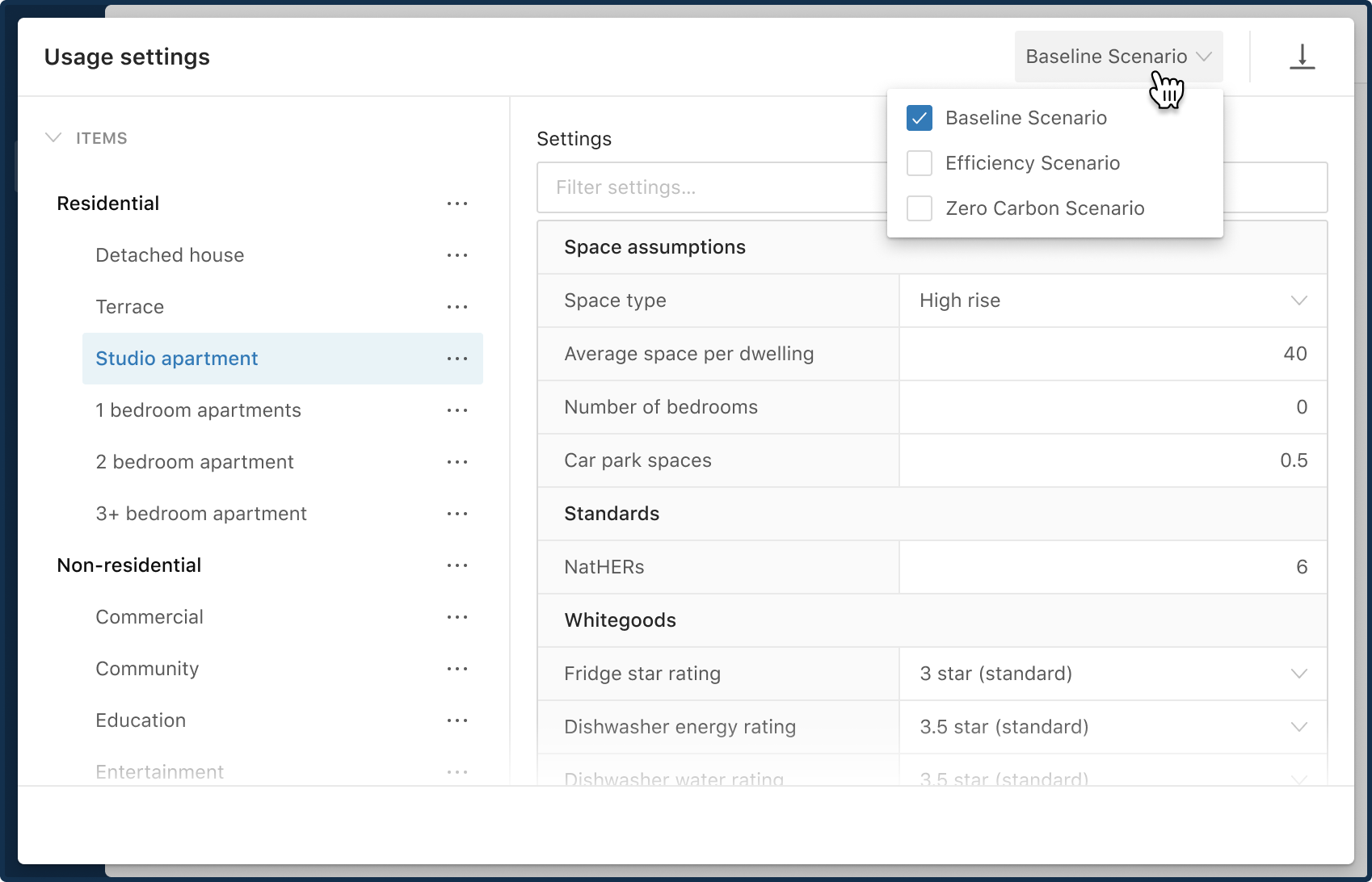This screenshot has width=1372, height=882.
Task: Open the Space type High rise dropdown
Action: pyautogui.click(x=1113, y=300)
